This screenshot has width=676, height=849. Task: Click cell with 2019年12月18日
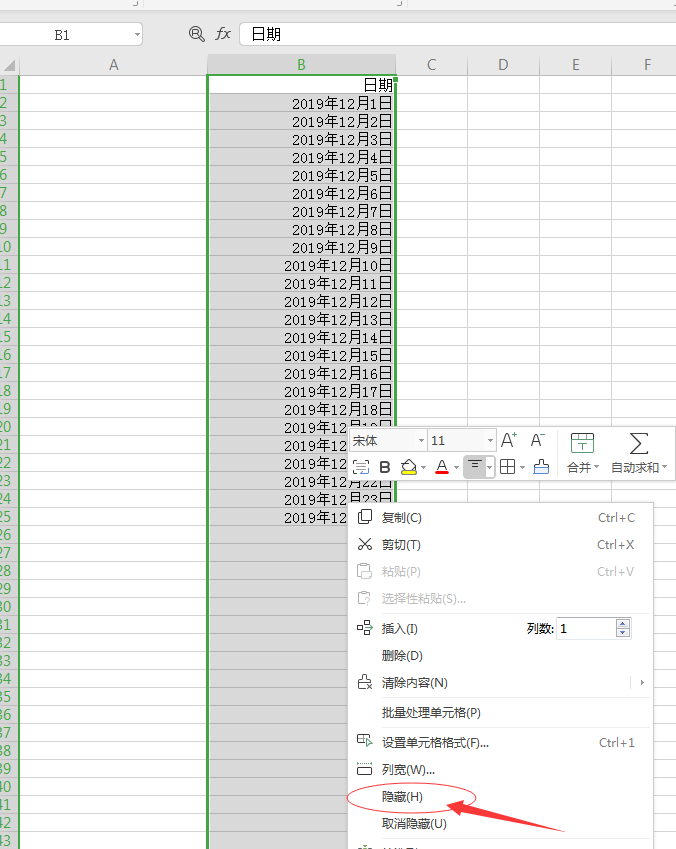[302, 409]
